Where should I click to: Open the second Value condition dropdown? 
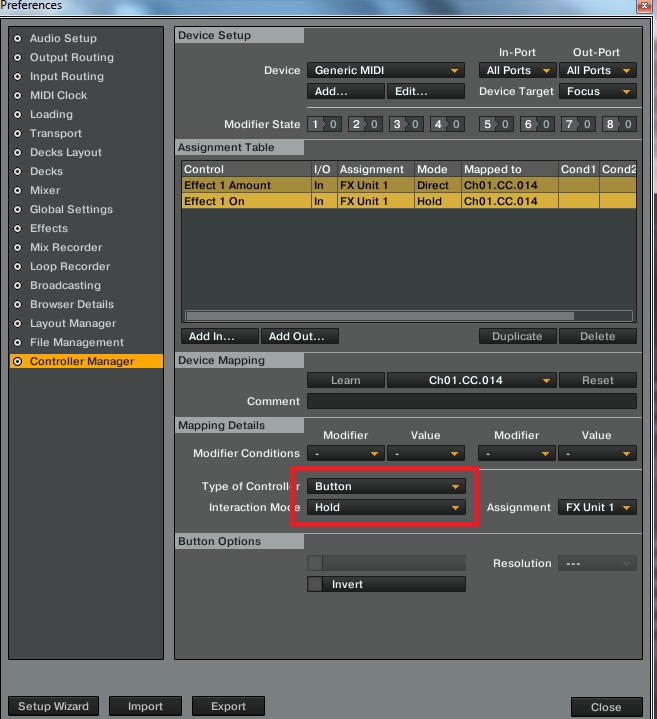[597, 454]
